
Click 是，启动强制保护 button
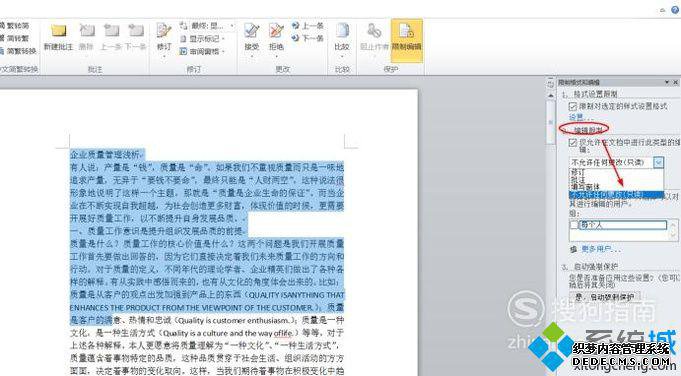click(x=605, y=297)
